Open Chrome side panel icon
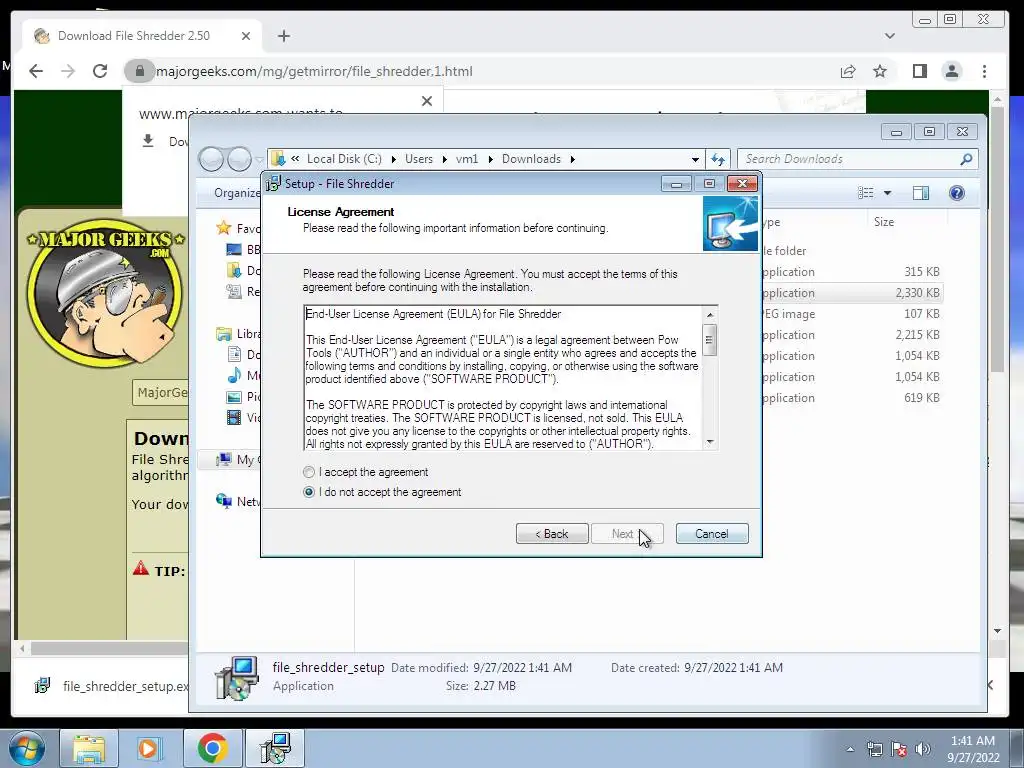This screenshot has height=768, width=1024. (x=920, y=71)
